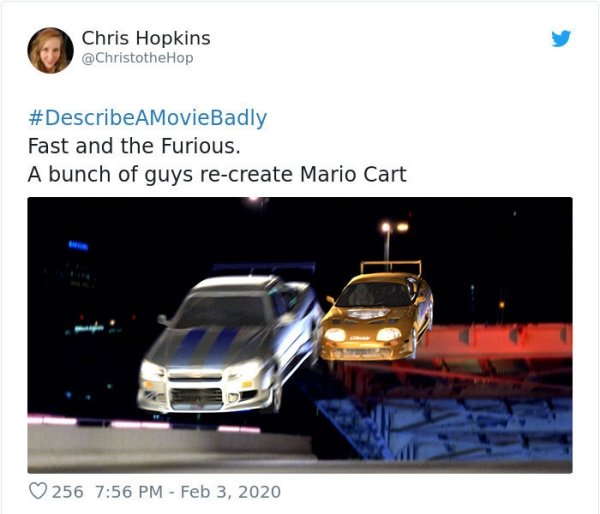600x514 pixels.
Task: Select the 'Fast and the Furious.' text line
Action: 134,146
